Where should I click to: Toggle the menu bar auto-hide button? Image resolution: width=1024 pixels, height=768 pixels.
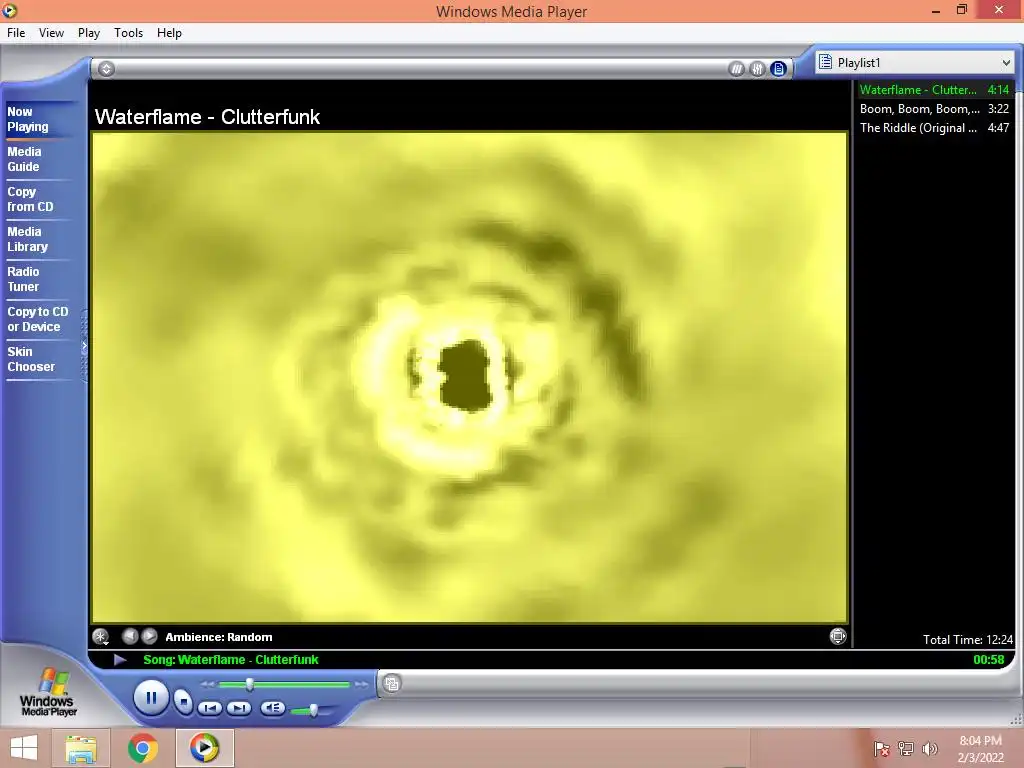coord(106,69)
